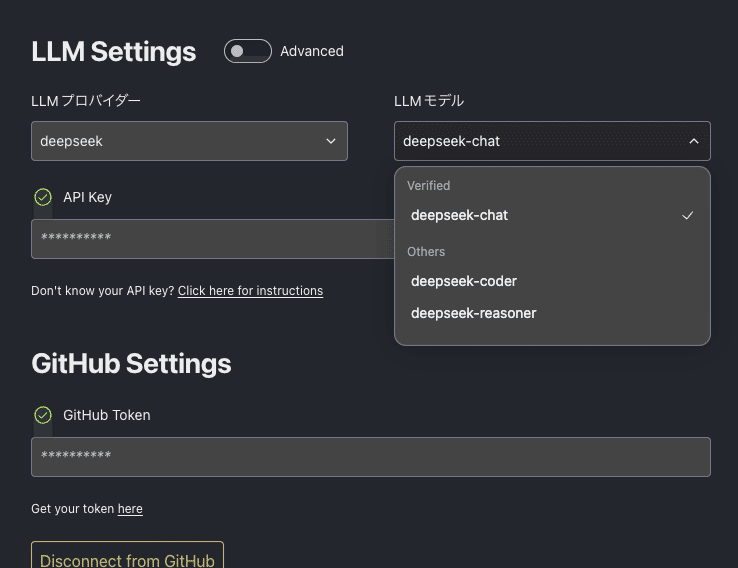Click the green checkmark icon beside GitHub Token
This screenshot has width=738, height=568.
[43, 415]
